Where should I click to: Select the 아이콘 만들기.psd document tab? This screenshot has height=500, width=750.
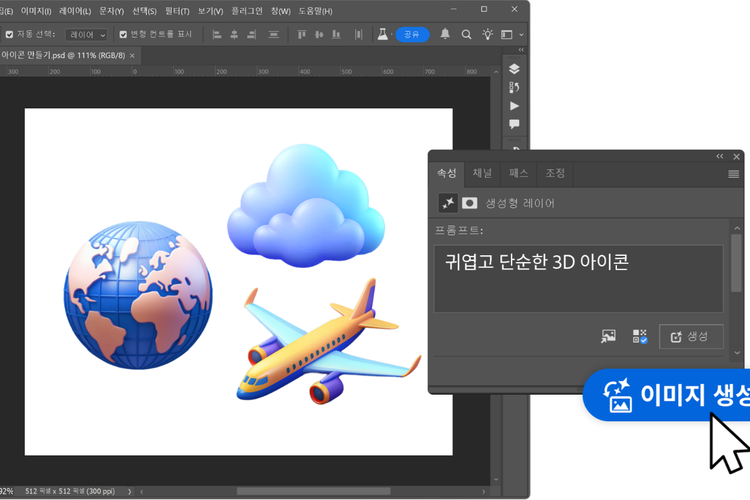click(x=63, y=56)
